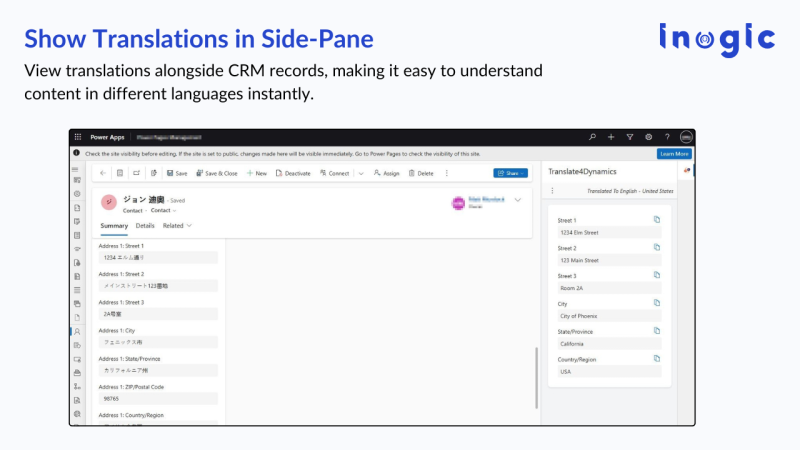Click the help question mark icon

[666, 137]
